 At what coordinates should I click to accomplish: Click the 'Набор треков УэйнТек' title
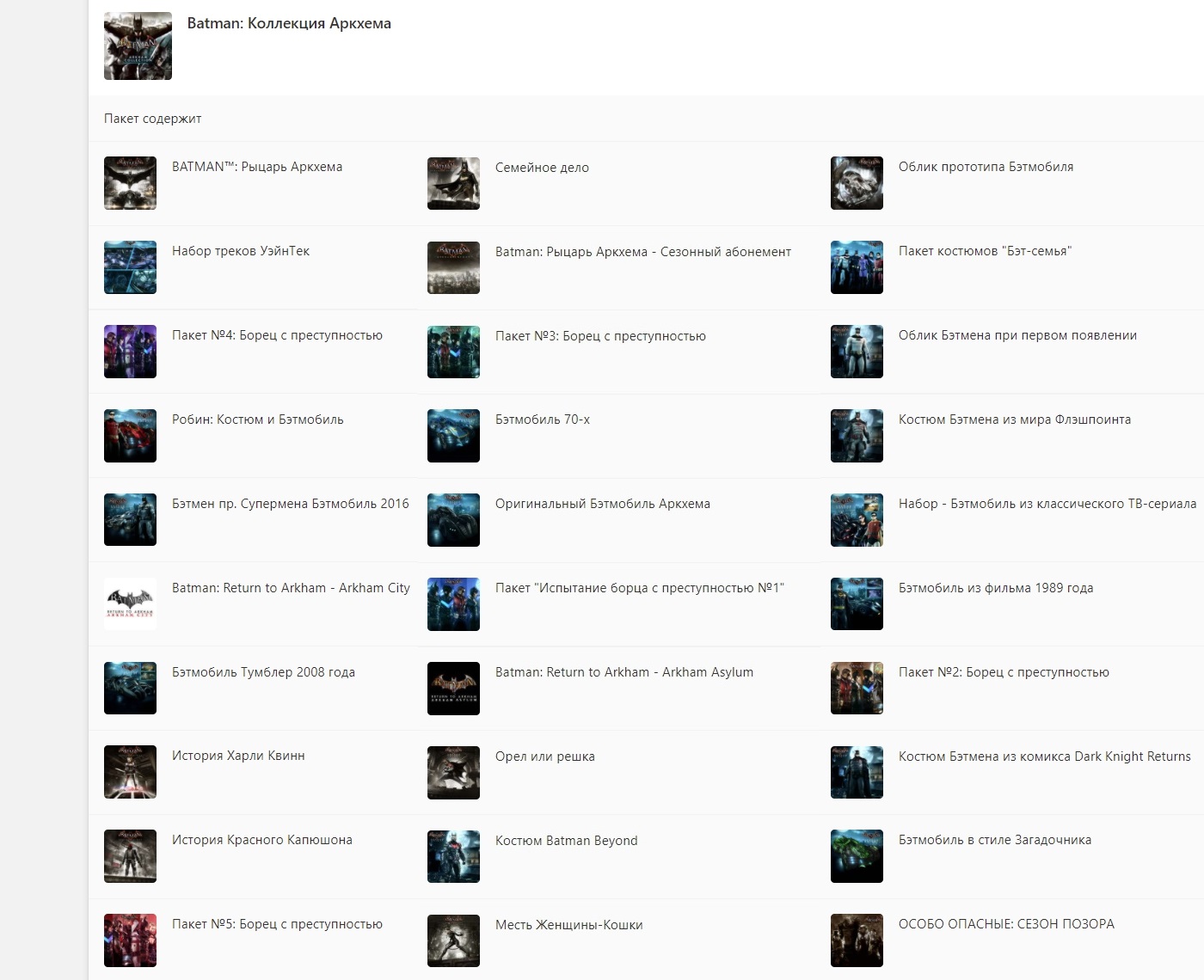(x=241, y=251)
